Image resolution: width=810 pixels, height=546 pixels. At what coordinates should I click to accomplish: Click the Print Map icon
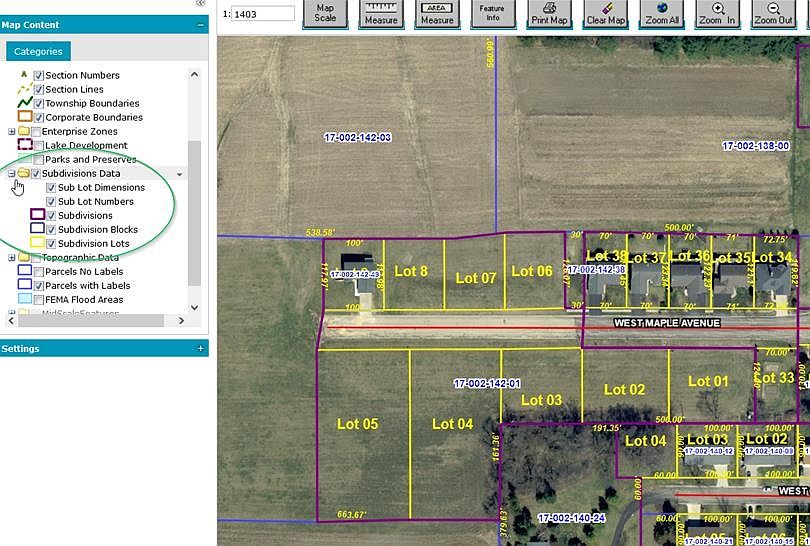[x=549, y=13]
